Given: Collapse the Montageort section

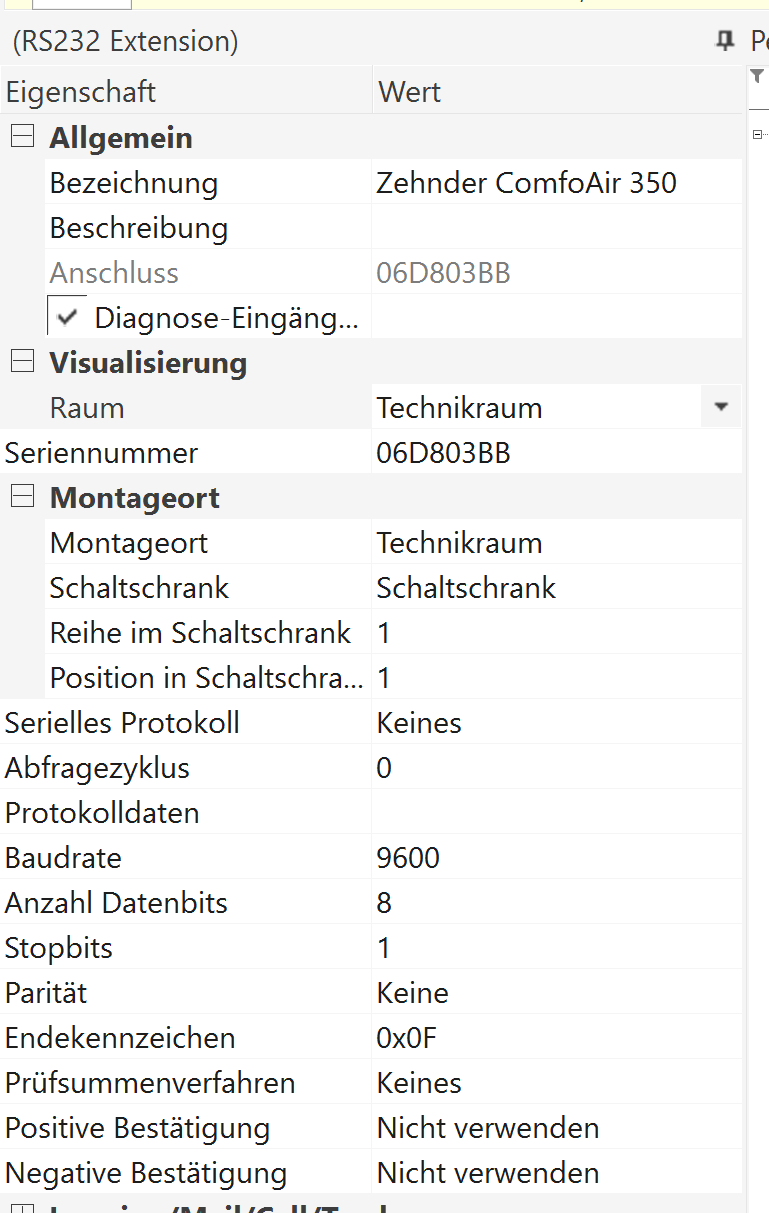Looking at the screenshot, I should tap(22, 497).
